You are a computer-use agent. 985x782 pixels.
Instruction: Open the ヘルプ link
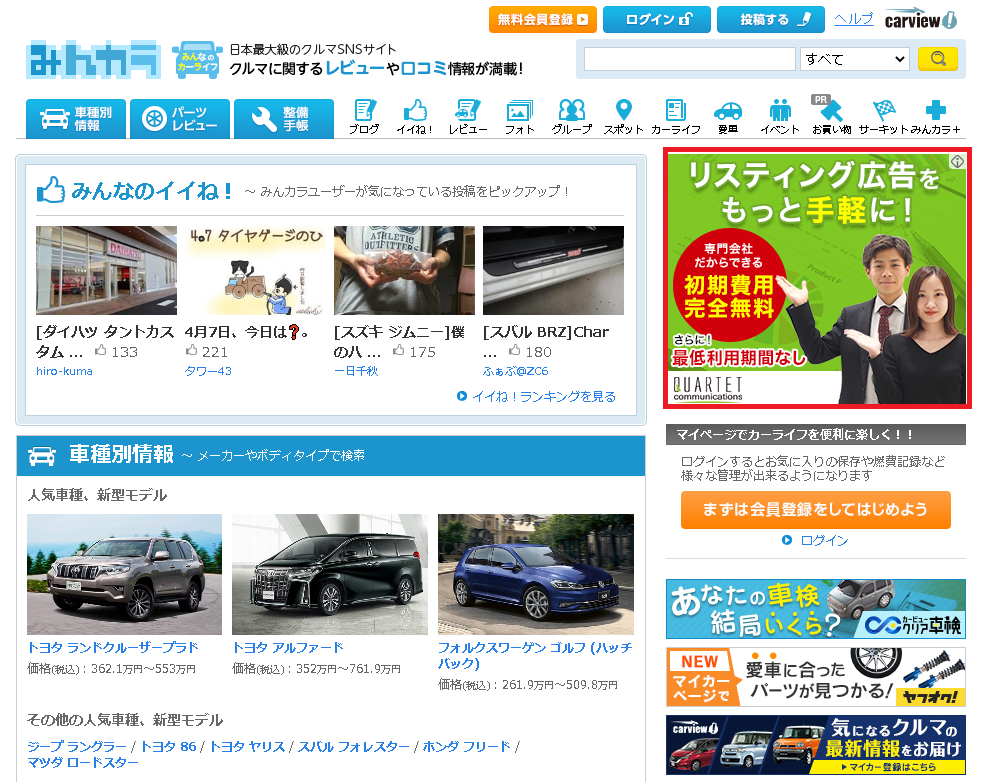click(x=854, y=19)
